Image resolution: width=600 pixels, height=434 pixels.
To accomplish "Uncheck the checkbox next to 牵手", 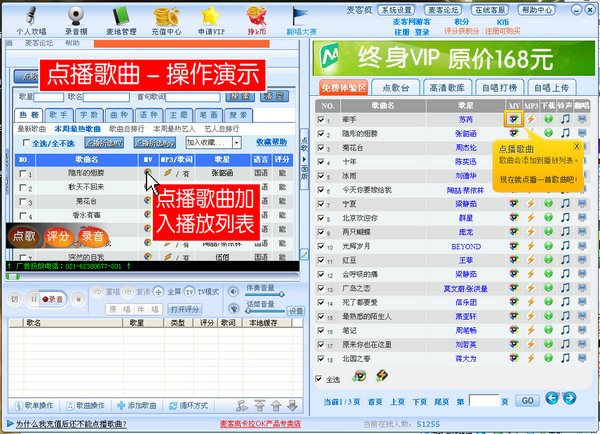I will [x=321, y=119].
